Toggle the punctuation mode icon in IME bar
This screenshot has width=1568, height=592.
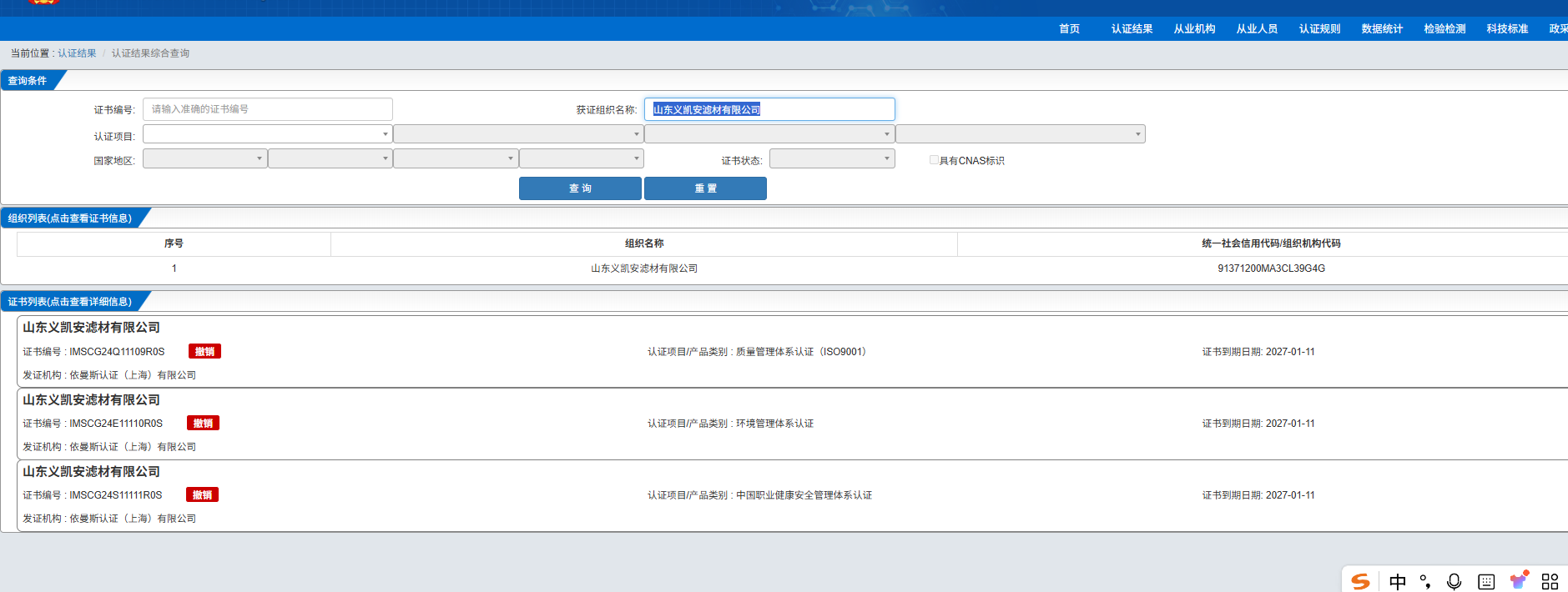click(1425, 581)
